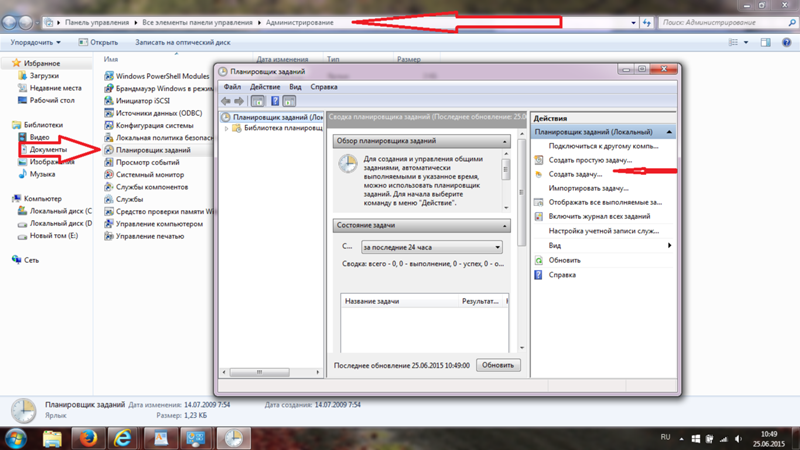Open Рабочий стол in Explorer sidebar

pos(46,100)
